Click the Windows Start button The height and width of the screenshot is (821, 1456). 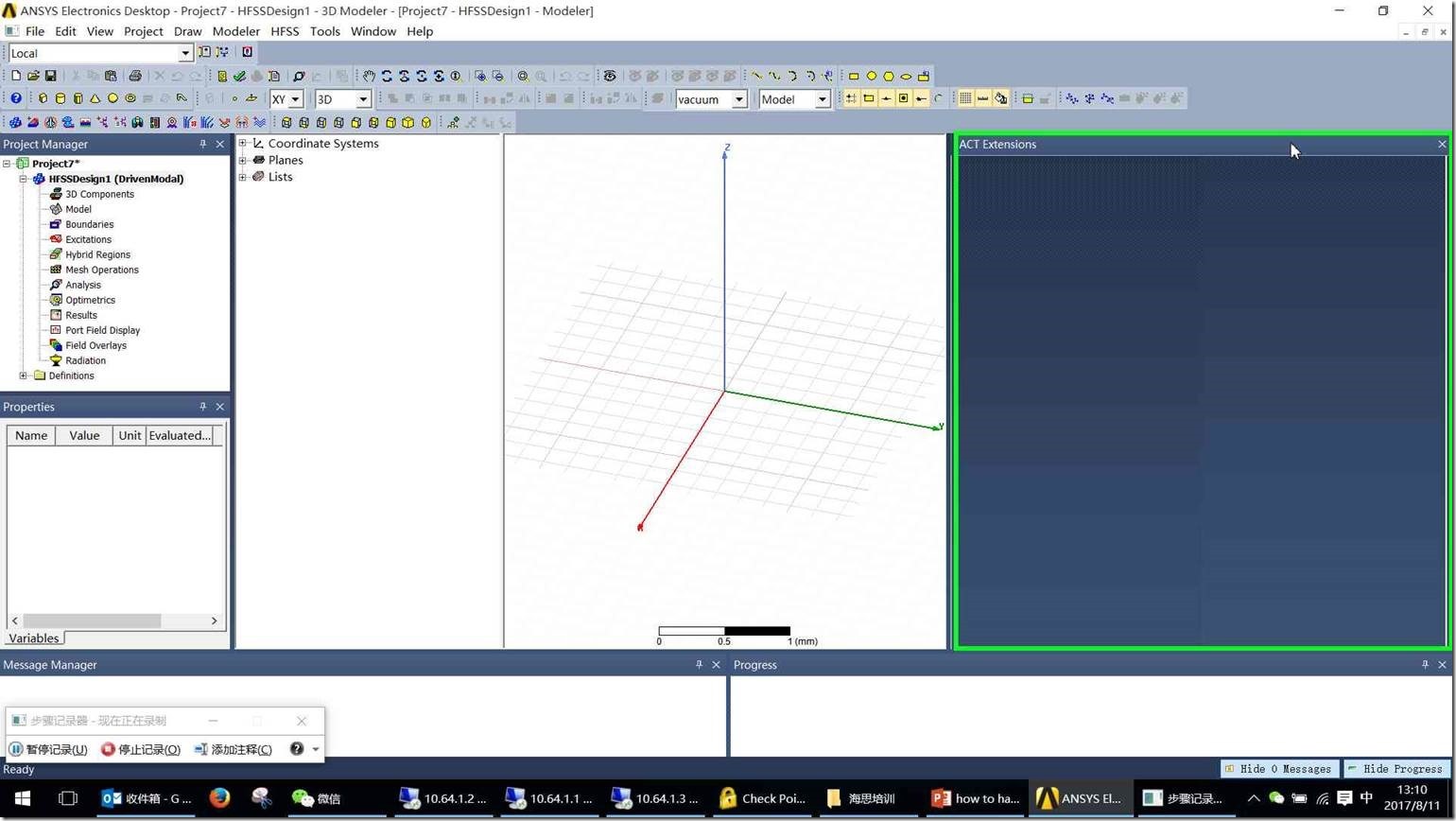coord(23,798)
